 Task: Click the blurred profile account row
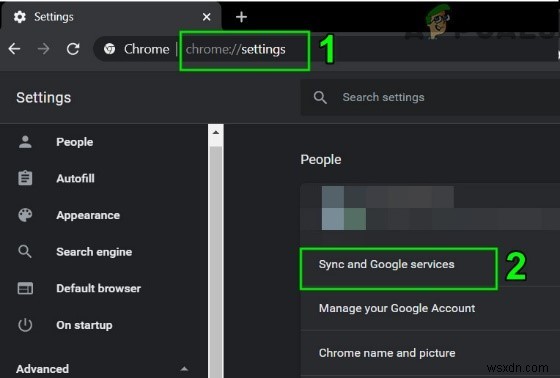(430, 208)
